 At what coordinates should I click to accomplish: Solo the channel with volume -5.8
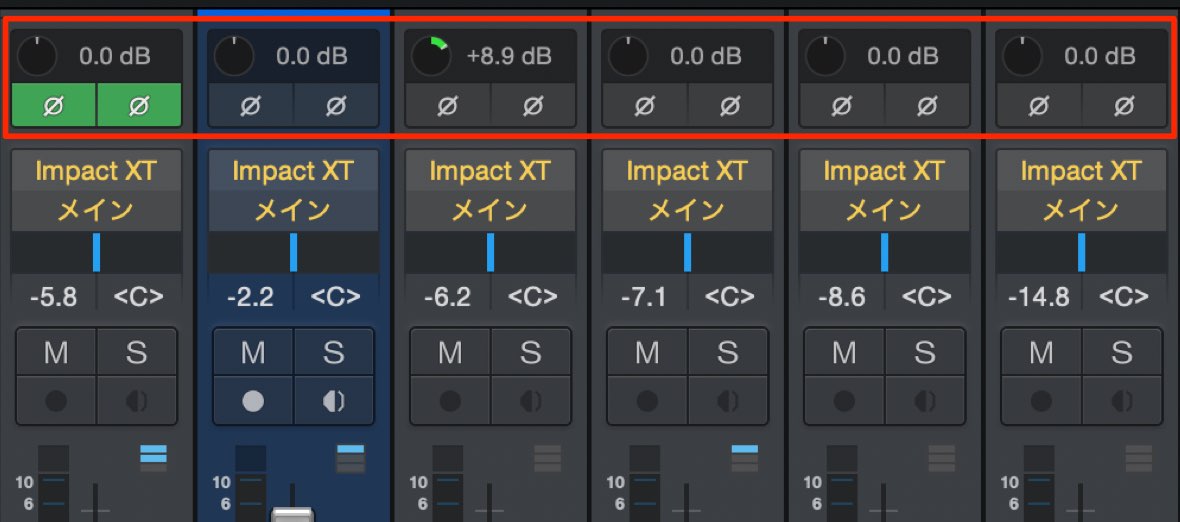[136, 352]
